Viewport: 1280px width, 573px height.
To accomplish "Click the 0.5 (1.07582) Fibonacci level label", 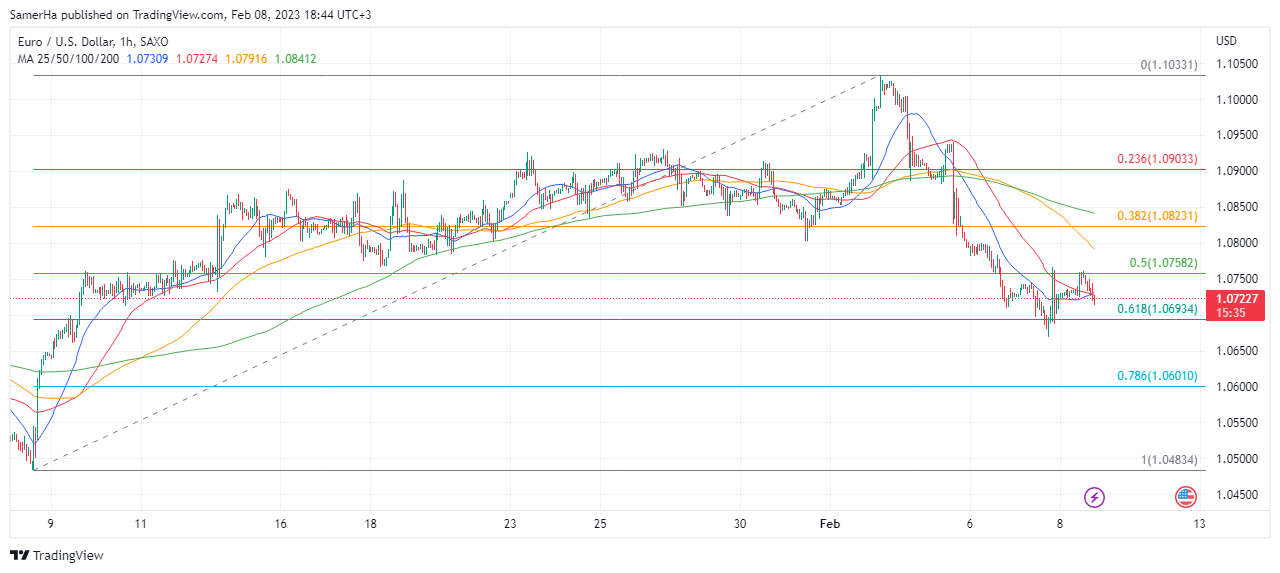I will click(x=1163, y=263).
